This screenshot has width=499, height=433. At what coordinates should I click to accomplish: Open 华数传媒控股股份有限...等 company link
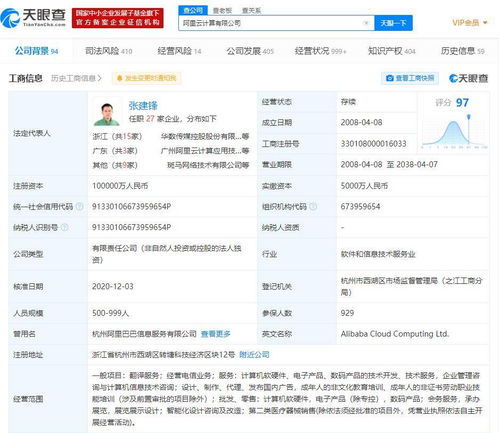205,136
